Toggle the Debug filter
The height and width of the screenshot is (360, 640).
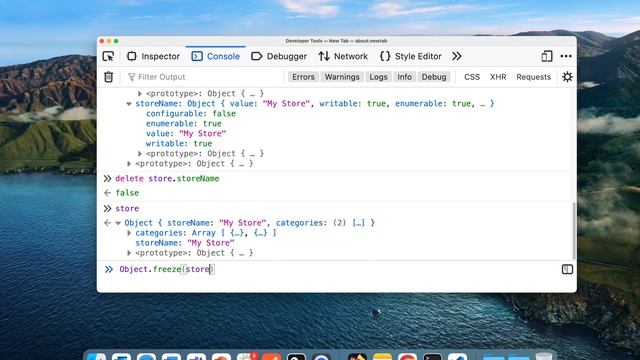pyautogui.click(x=434, y=77)
